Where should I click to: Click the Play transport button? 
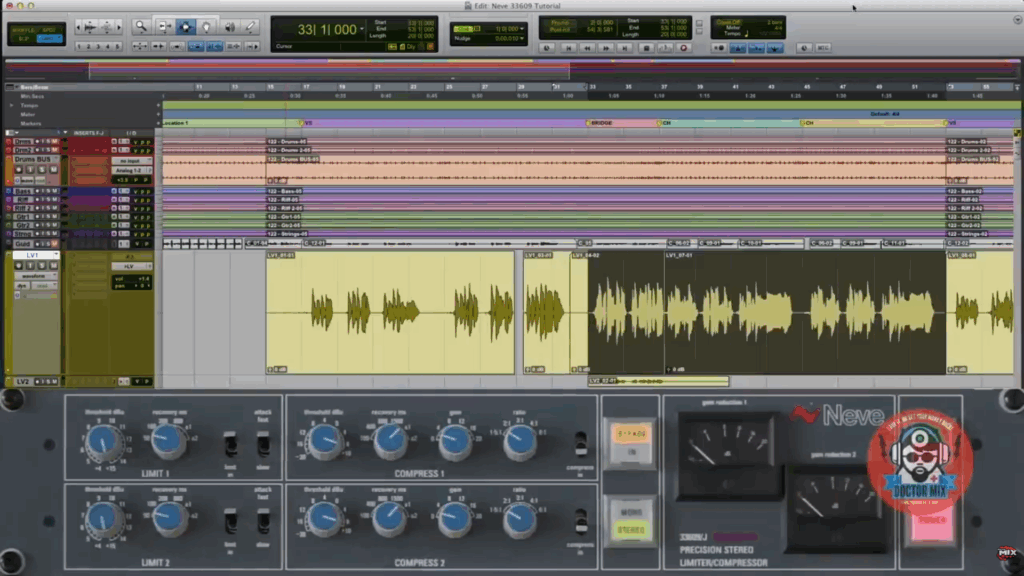point(665,48)
